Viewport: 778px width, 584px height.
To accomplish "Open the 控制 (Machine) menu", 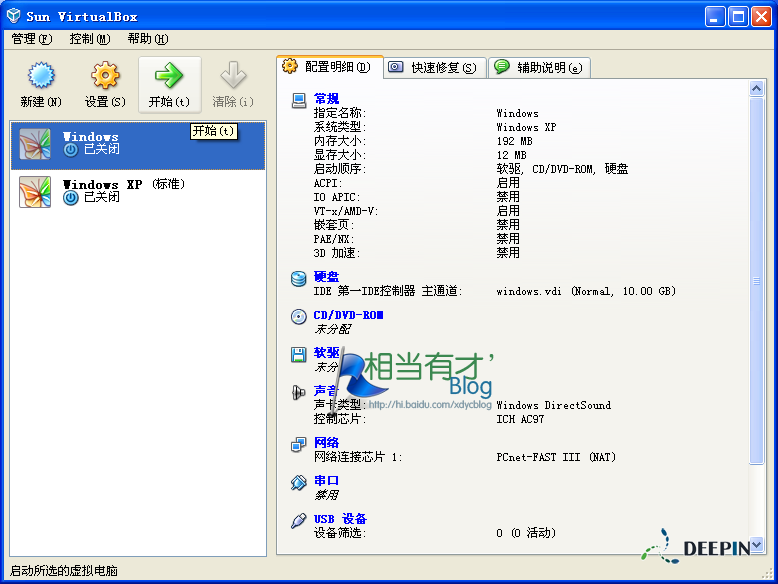I will 90,39.
